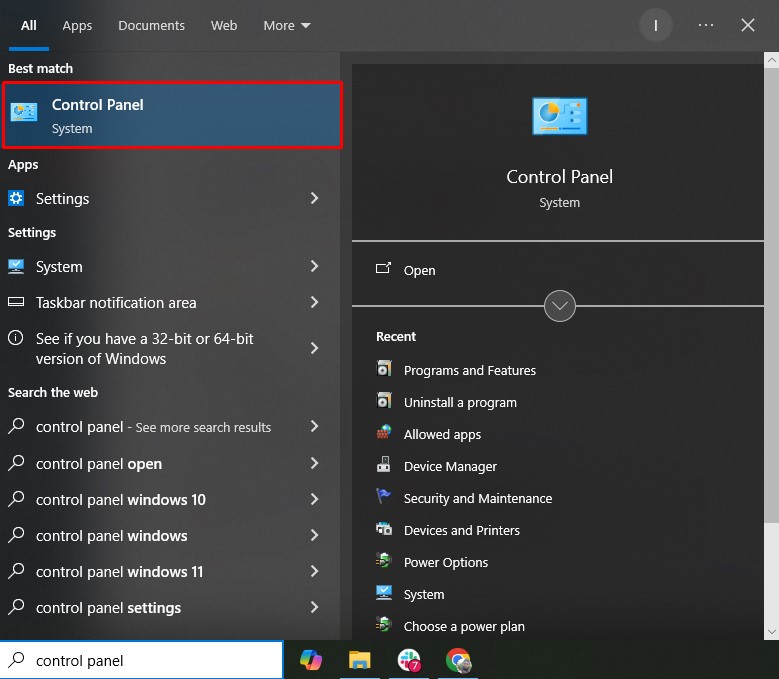Open the Power Options recent item
This screenshot has width=779, height=679.
pyautogui.click(x=446, y=562)
